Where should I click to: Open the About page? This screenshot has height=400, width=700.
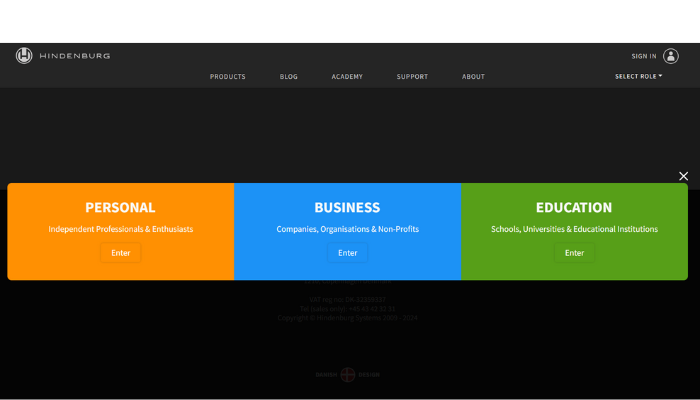coord(473,77)
